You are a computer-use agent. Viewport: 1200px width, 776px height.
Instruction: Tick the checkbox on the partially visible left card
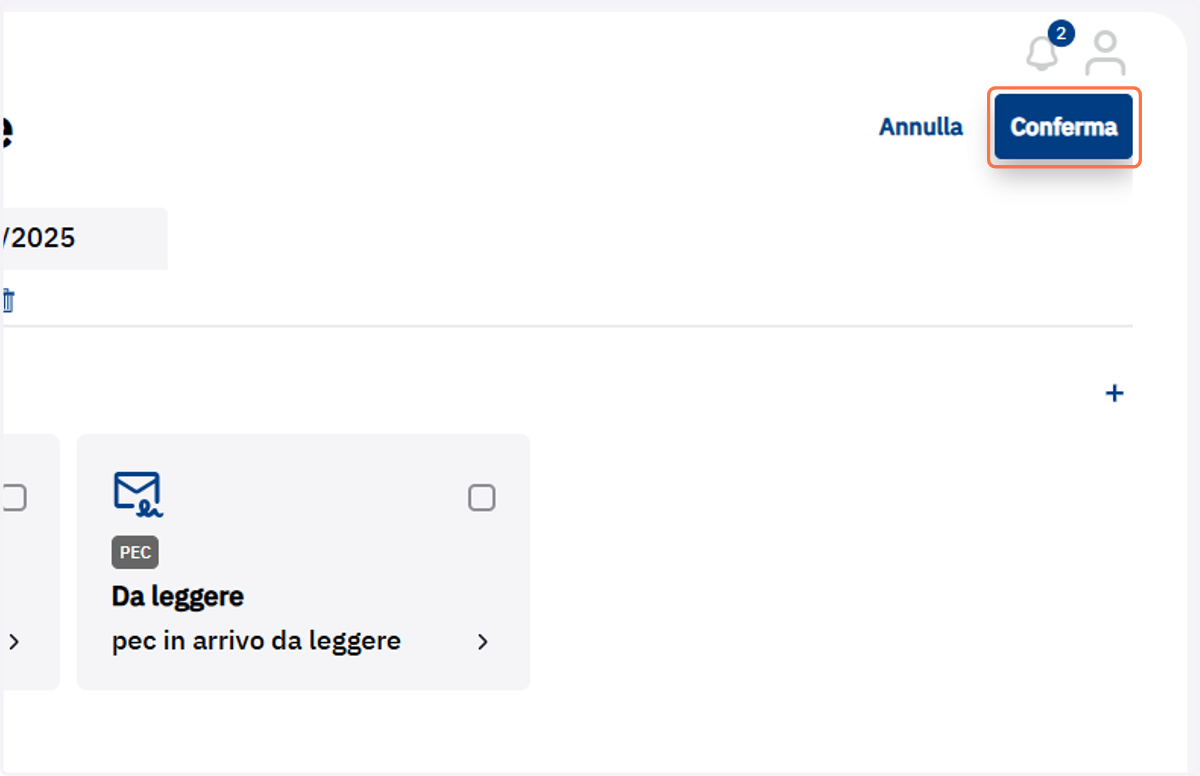tap(13, 497)
